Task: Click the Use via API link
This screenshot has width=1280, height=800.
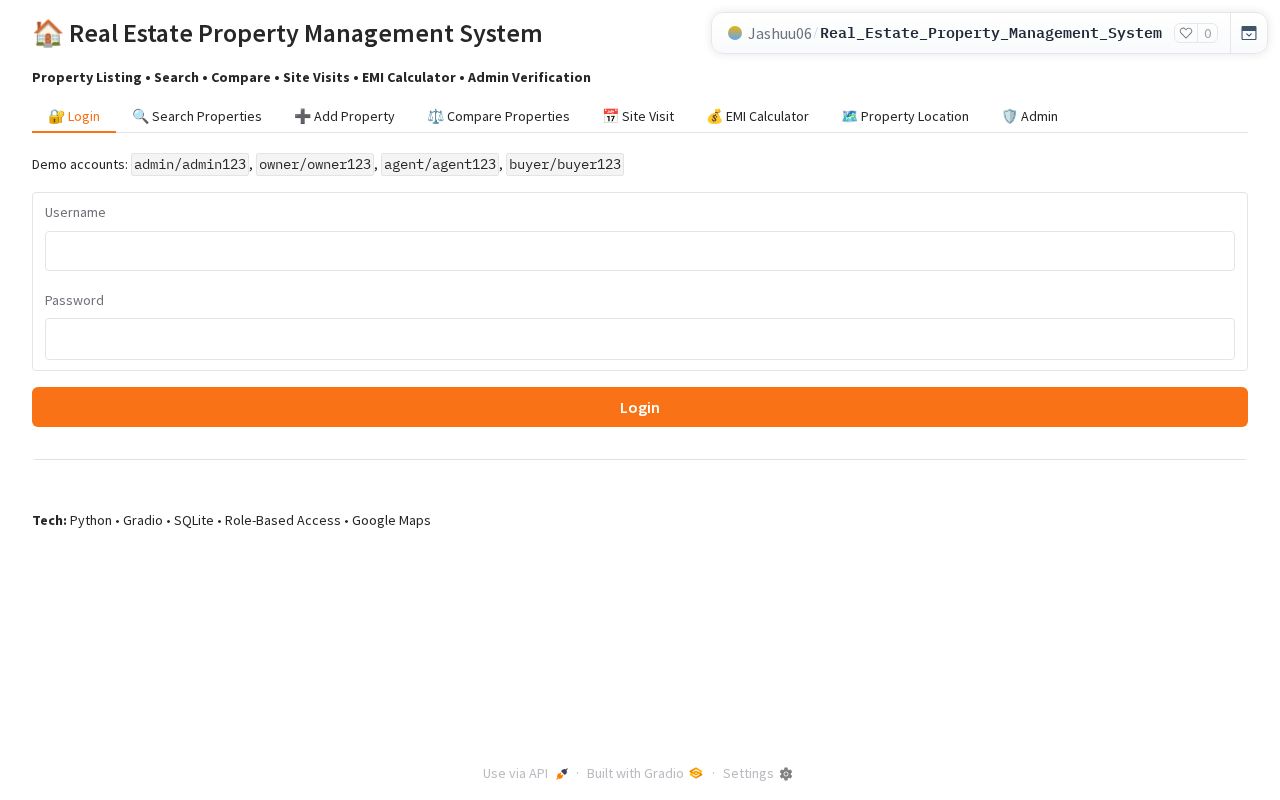Action: [525, 773]
